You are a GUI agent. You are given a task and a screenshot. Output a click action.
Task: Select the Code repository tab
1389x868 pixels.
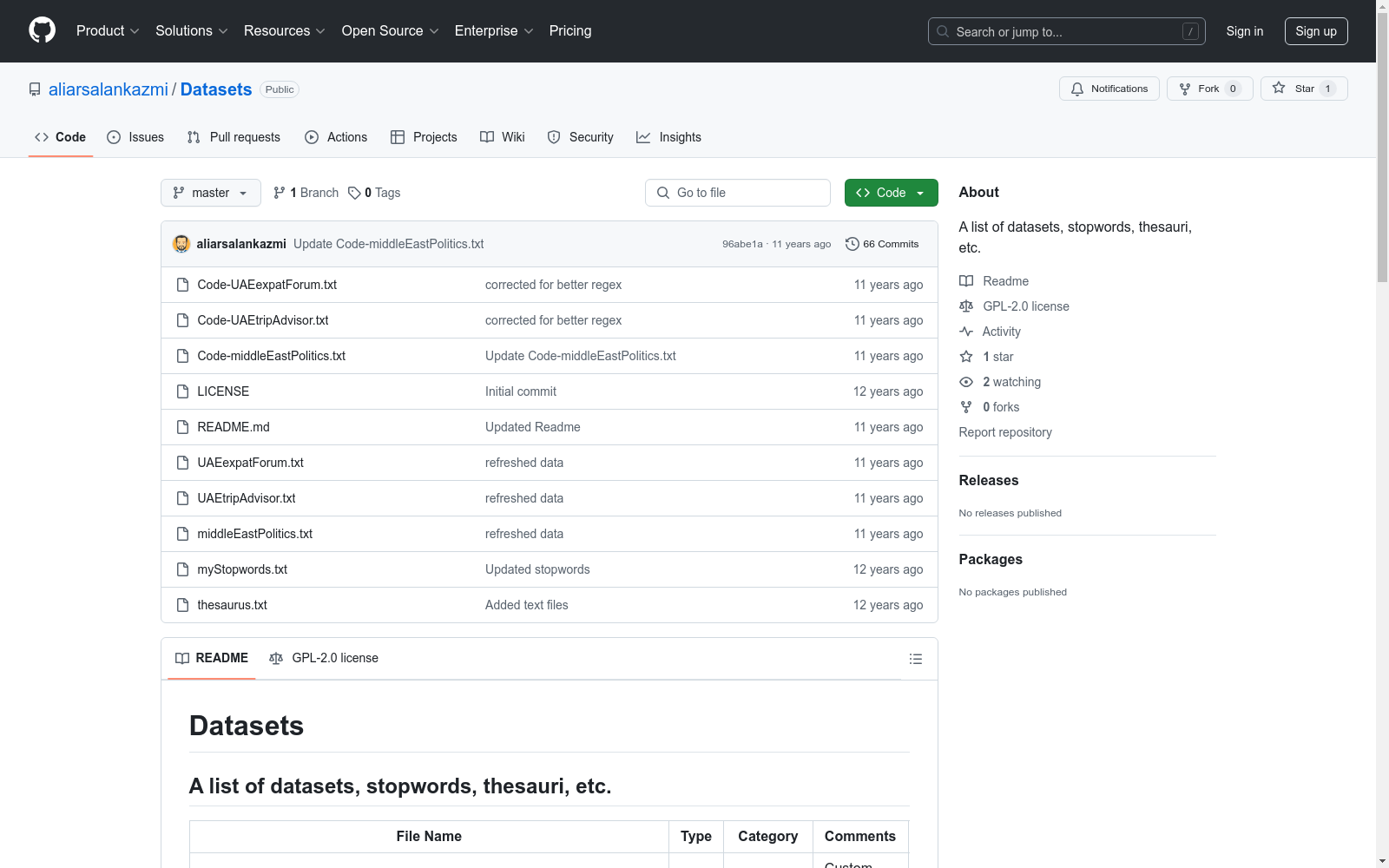tap(61, 137)
